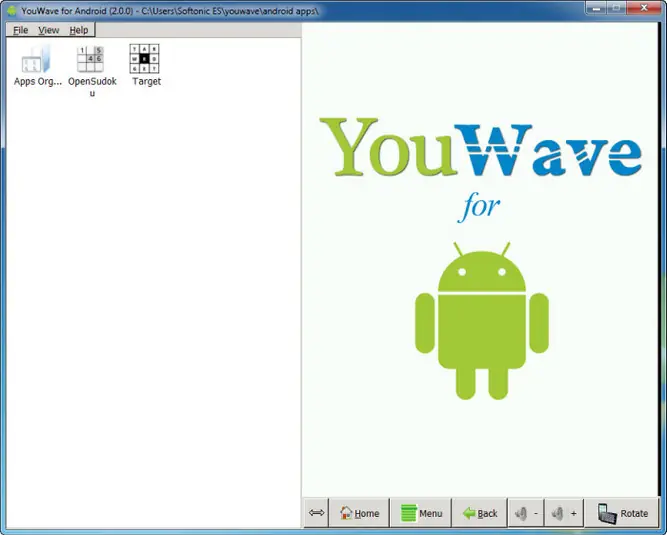Open the Apps Organizer app icon
The height and width of the screenshot is (535, 667).
(36, 59)
